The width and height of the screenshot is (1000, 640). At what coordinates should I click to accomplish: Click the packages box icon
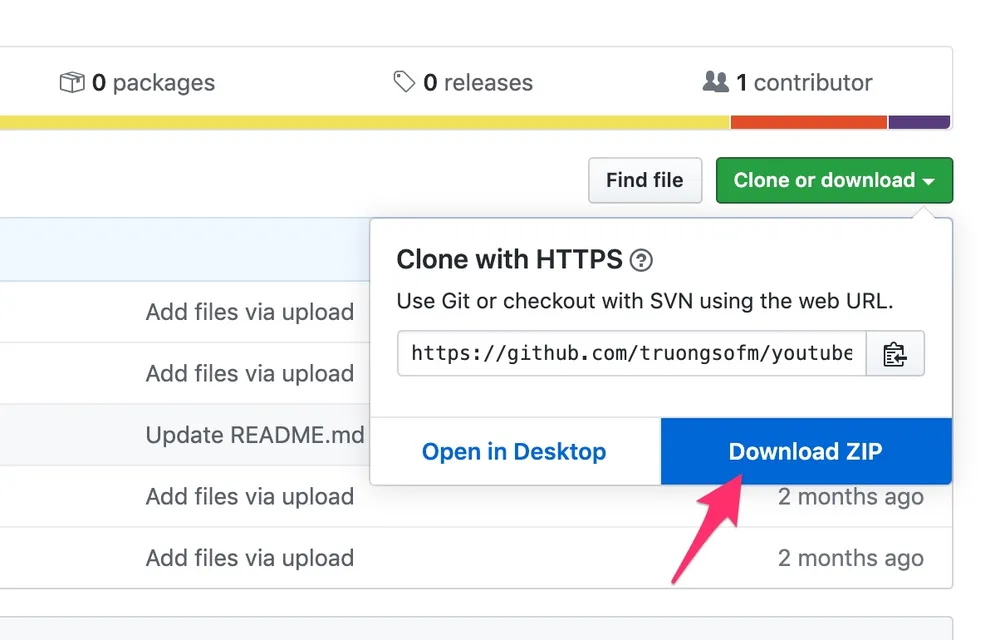pyautogui.click(x=72, y=82)
